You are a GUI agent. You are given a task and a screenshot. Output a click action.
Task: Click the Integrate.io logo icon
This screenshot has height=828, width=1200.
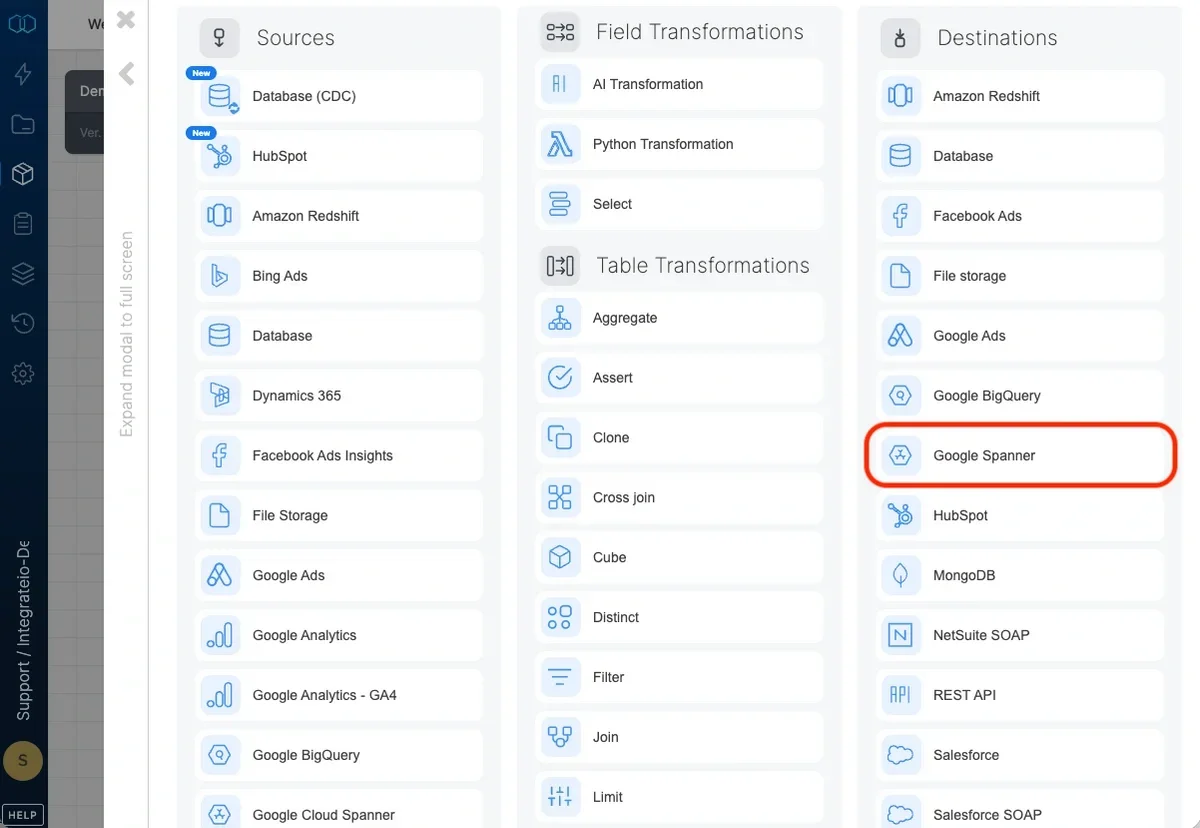22,22
